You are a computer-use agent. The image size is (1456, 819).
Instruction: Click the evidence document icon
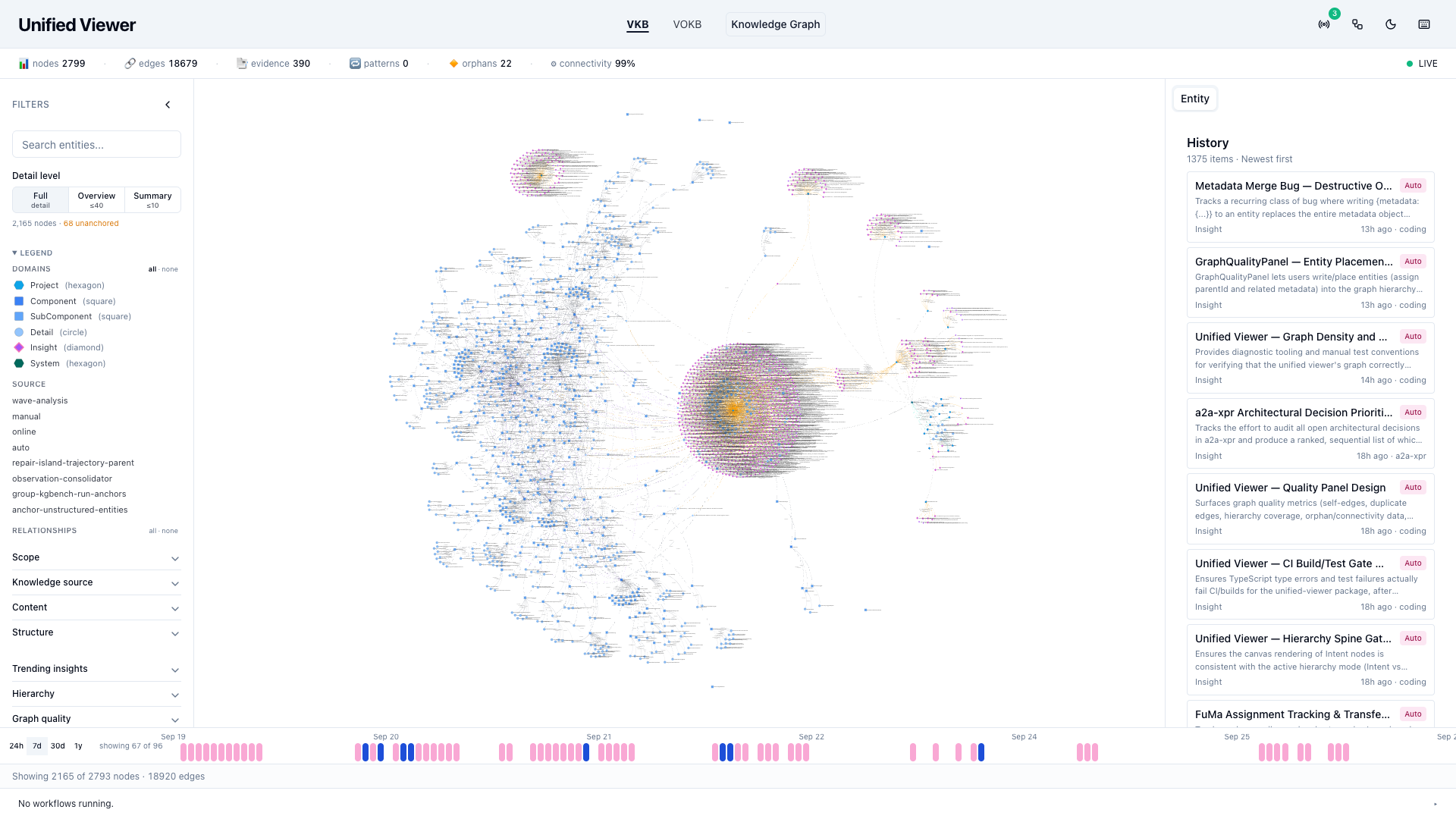tap(242, 64)
